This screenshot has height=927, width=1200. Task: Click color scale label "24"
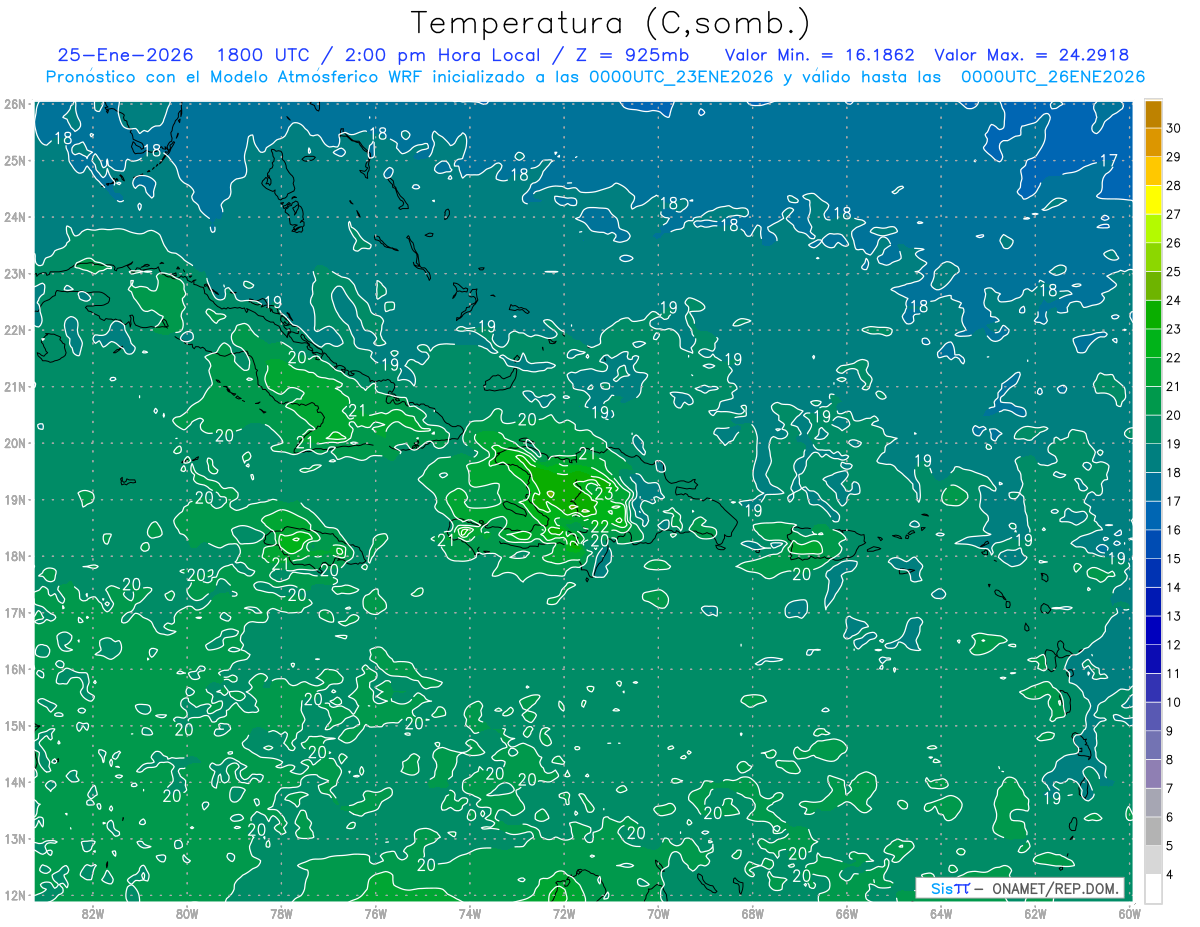pyautogui.click(x=1174, y=300)
